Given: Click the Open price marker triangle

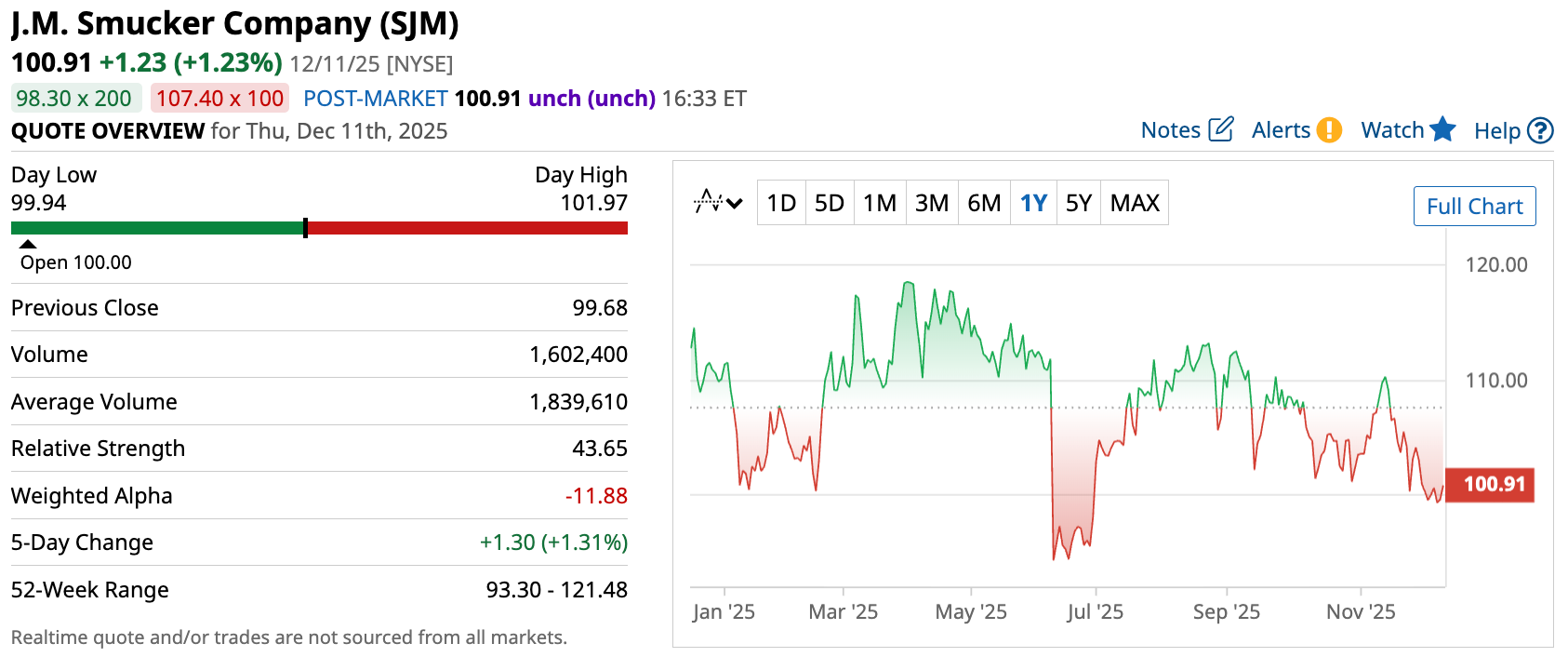Looking at the screenshot, I should [28, 244].
